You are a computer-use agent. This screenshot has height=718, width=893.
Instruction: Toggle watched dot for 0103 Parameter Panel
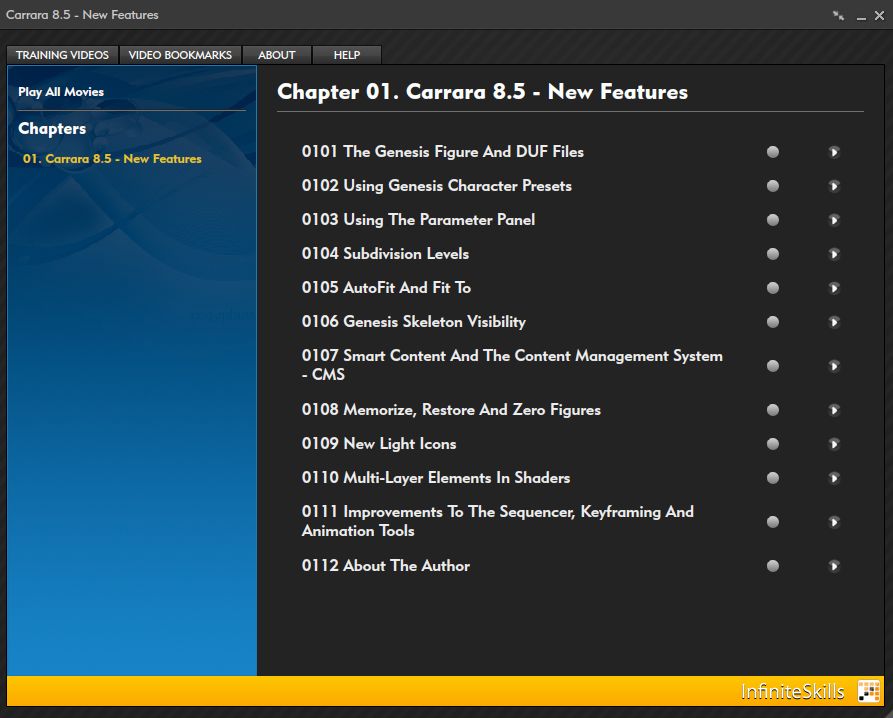click(x=773, y=220)
